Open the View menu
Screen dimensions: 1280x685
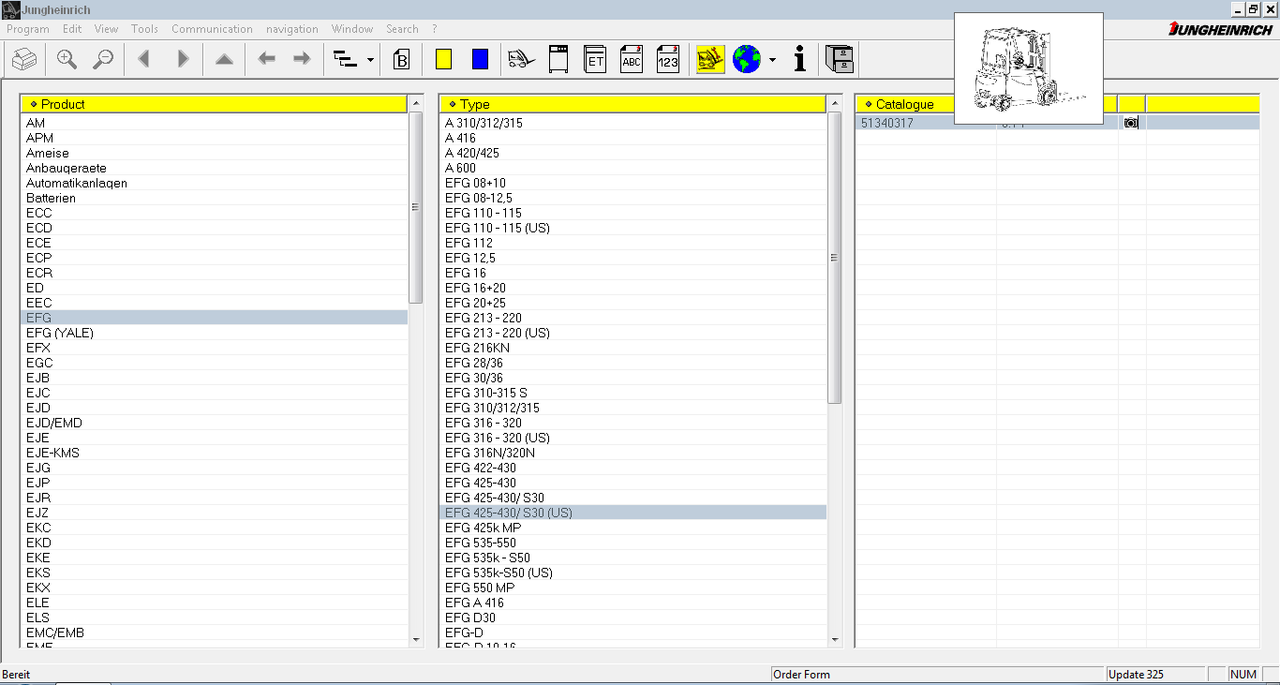coord(106,29)
